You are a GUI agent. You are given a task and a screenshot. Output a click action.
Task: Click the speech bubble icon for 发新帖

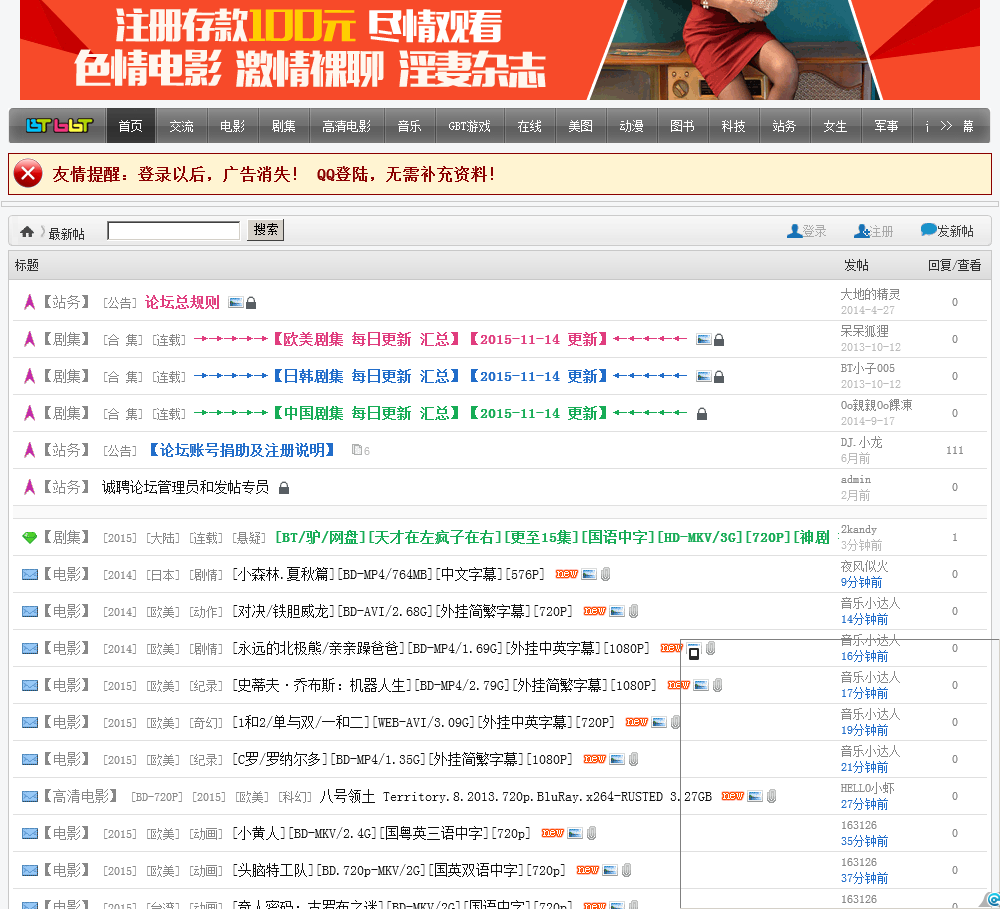(929, 230)
